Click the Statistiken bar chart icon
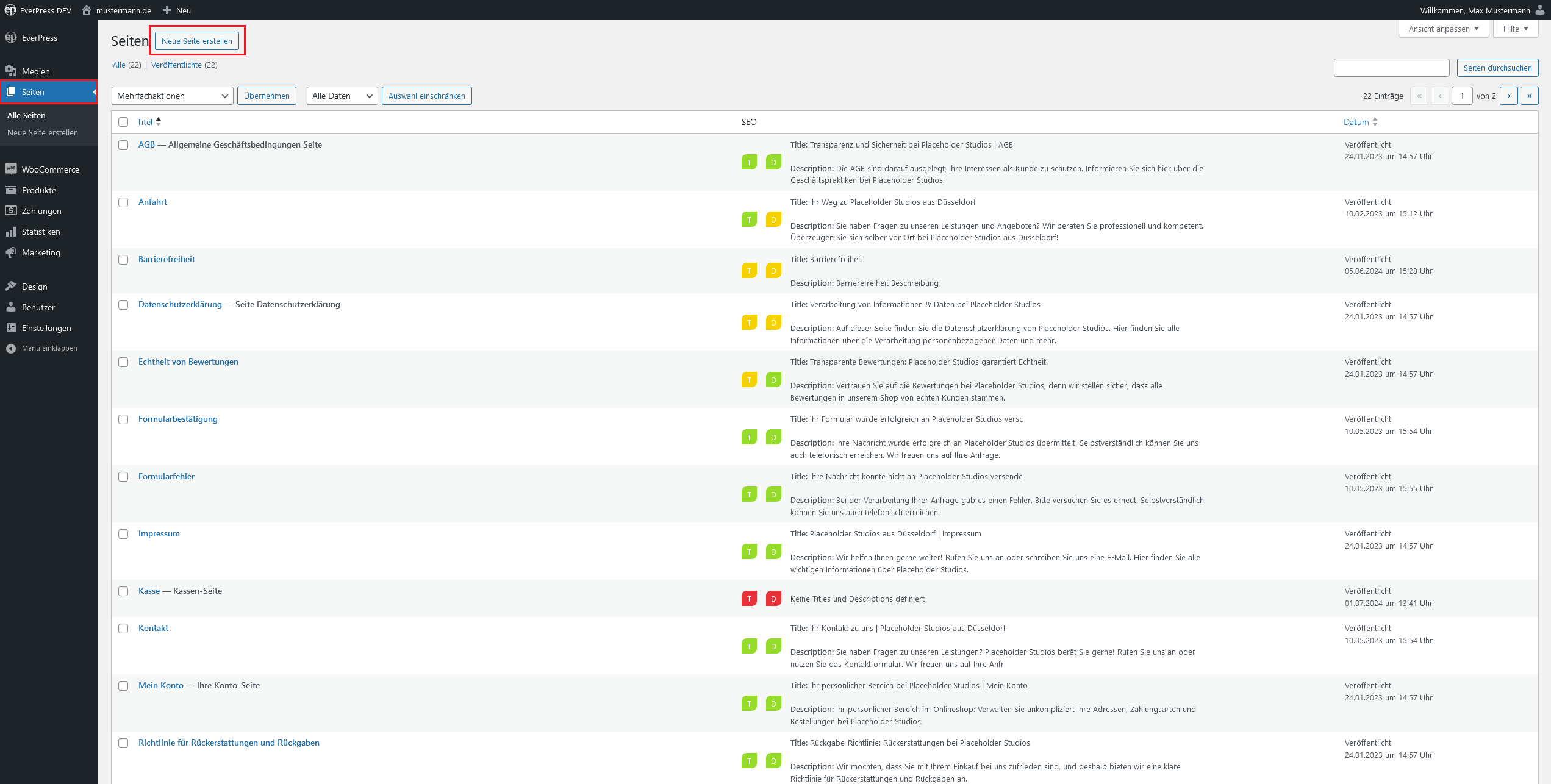The image size is (1551, 784). pyautogui.click(x=11, y=232)
